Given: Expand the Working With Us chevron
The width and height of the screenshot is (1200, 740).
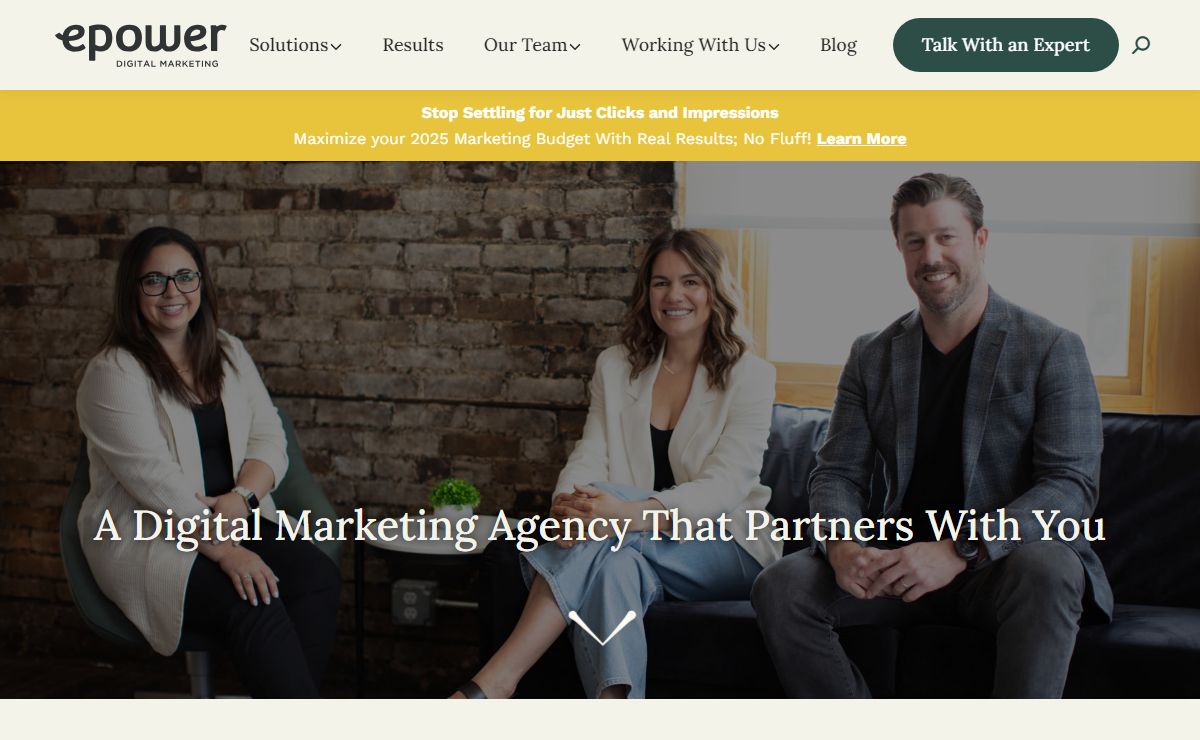Looking at the screenshot, I should (774, 46).
